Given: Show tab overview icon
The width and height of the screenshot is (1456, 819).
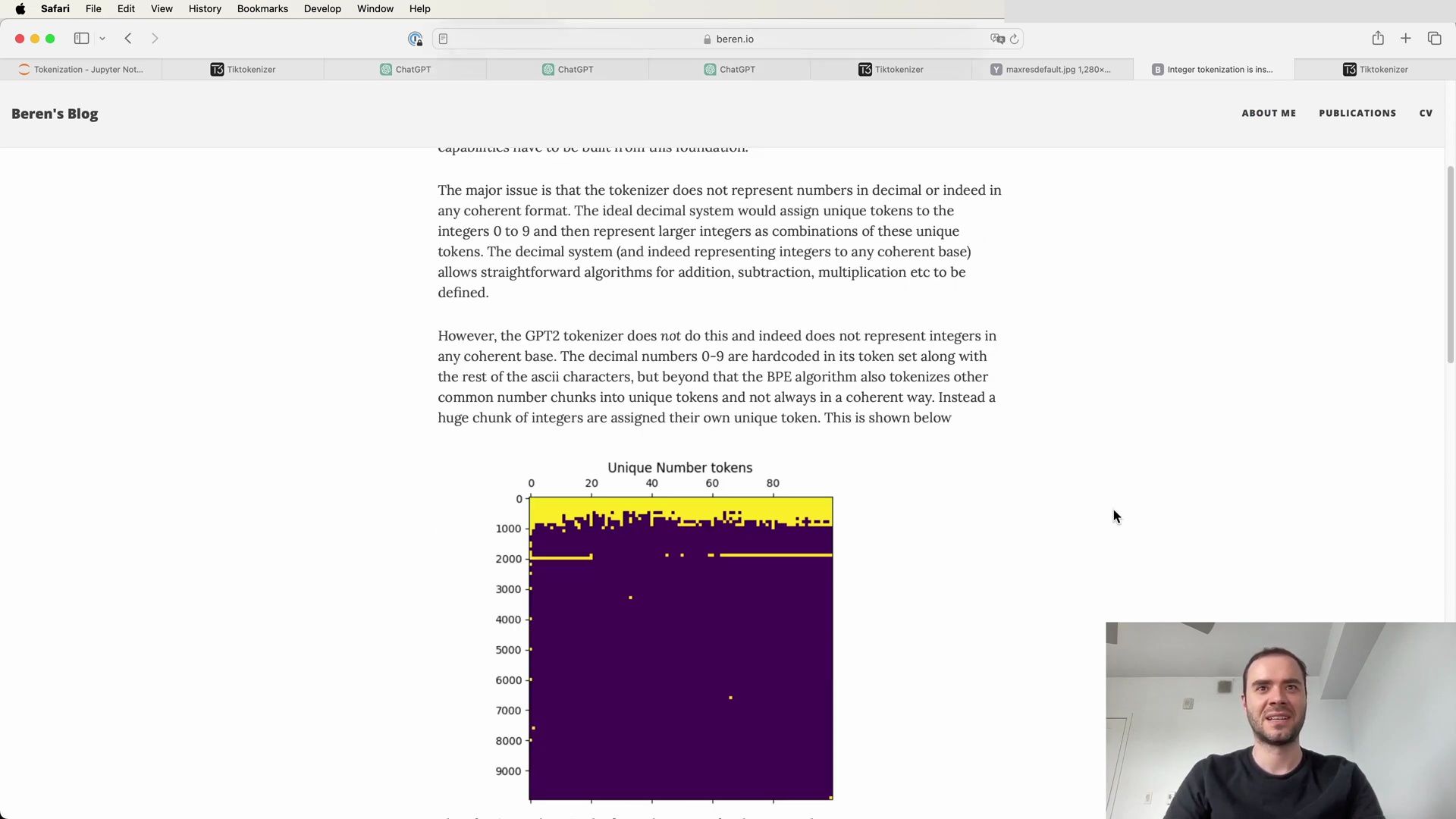Looking at the screenshot, I should pyautogui.click(x=1434, y=39).
